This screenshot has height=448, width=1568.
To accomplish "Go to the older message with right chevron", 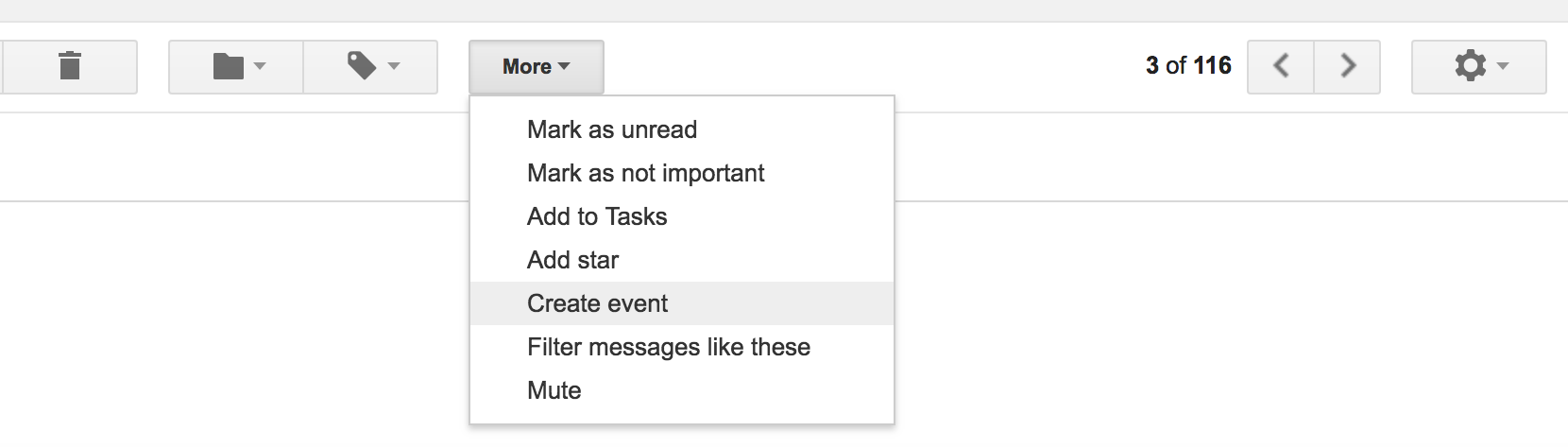I will click(x=1348, y=66).
